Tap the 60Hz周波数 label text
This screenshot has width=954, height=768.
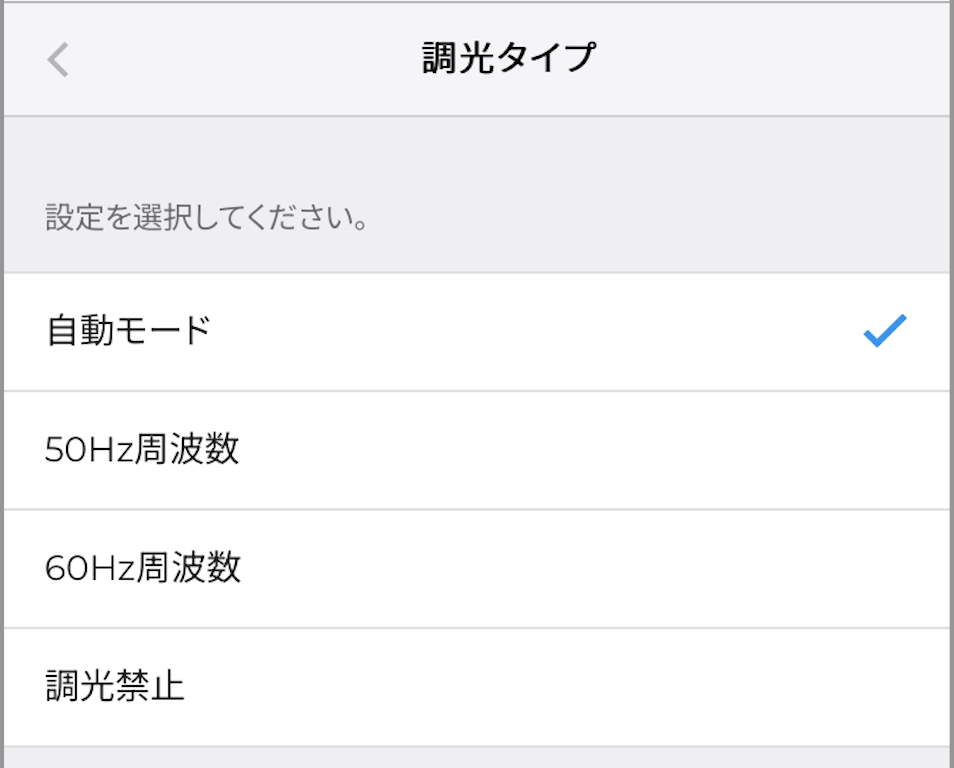tap(143, 568)
